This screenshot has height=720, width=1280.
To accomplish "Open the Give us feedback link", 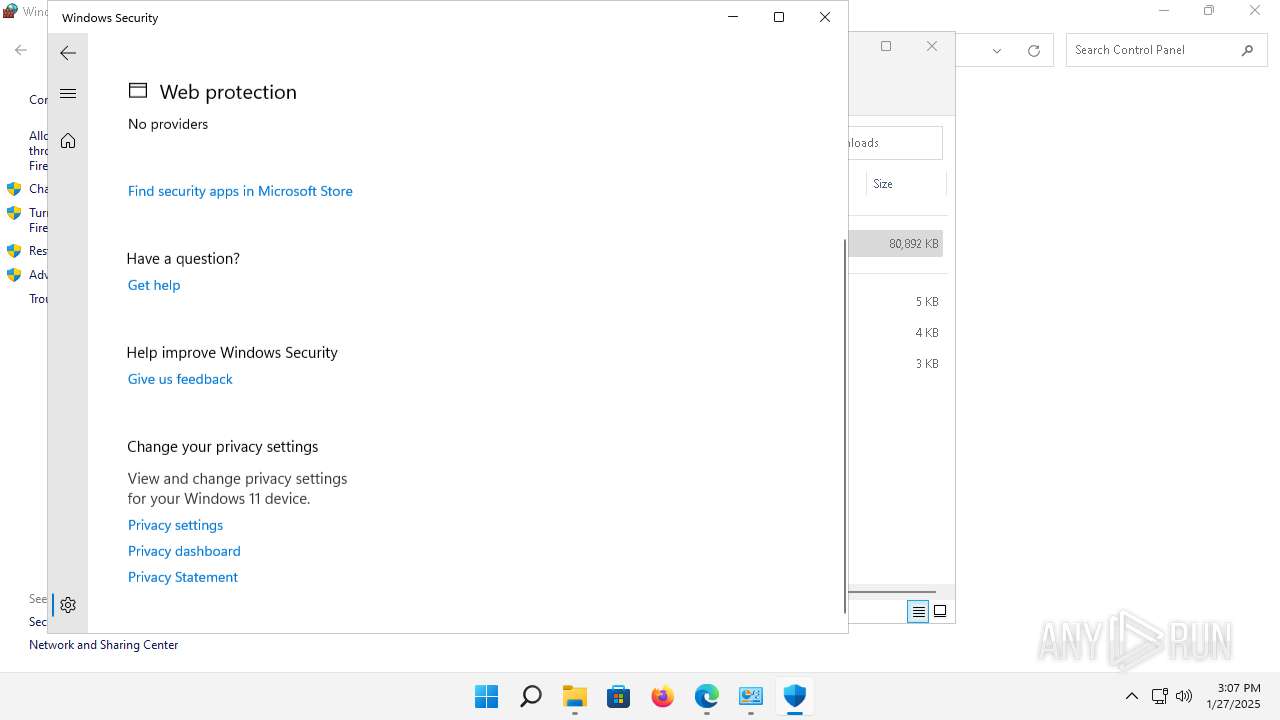I will pos(180,379).
